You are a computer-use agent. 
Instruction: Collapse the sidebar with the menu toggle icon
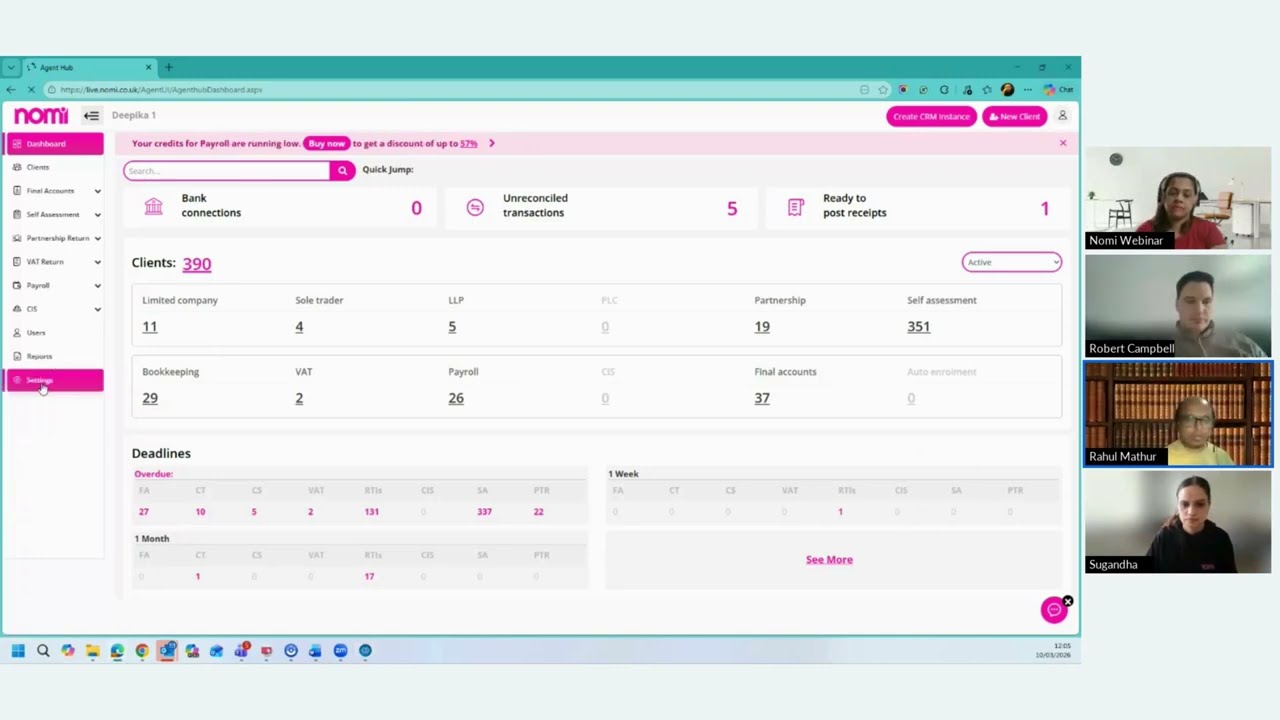point(91,116)
